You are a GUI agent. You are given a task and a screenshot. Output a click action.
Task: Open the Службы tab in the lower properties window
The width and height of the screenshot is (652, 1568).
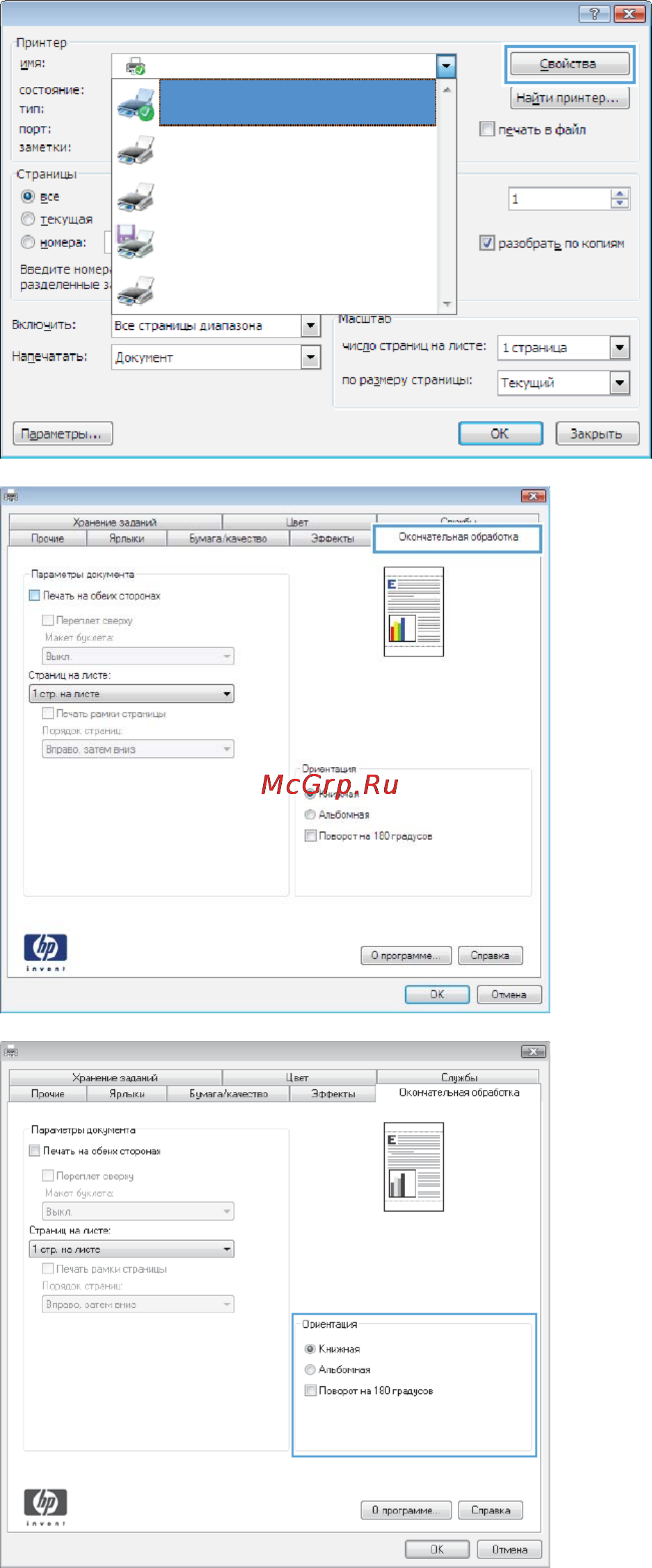coord(459,1077)
